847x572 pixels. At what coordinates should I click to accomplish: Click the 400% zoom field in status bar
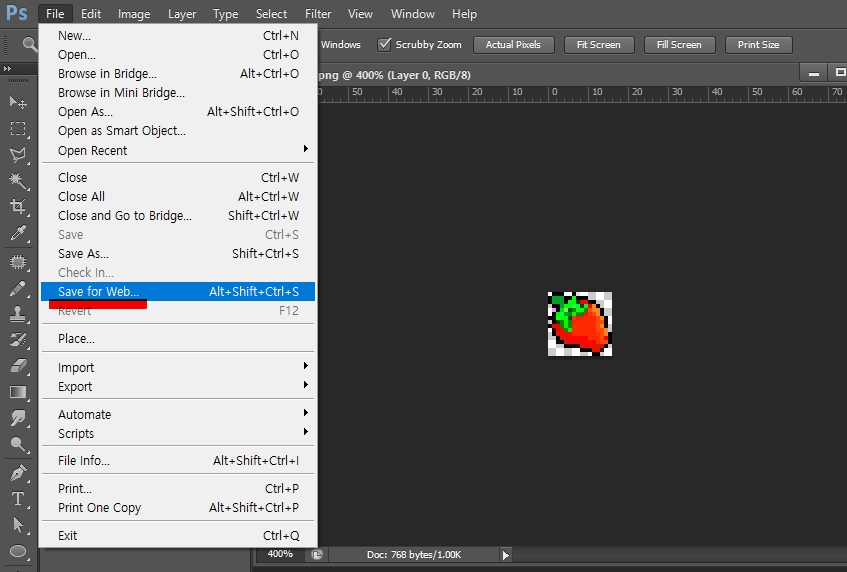pos(280,554)
